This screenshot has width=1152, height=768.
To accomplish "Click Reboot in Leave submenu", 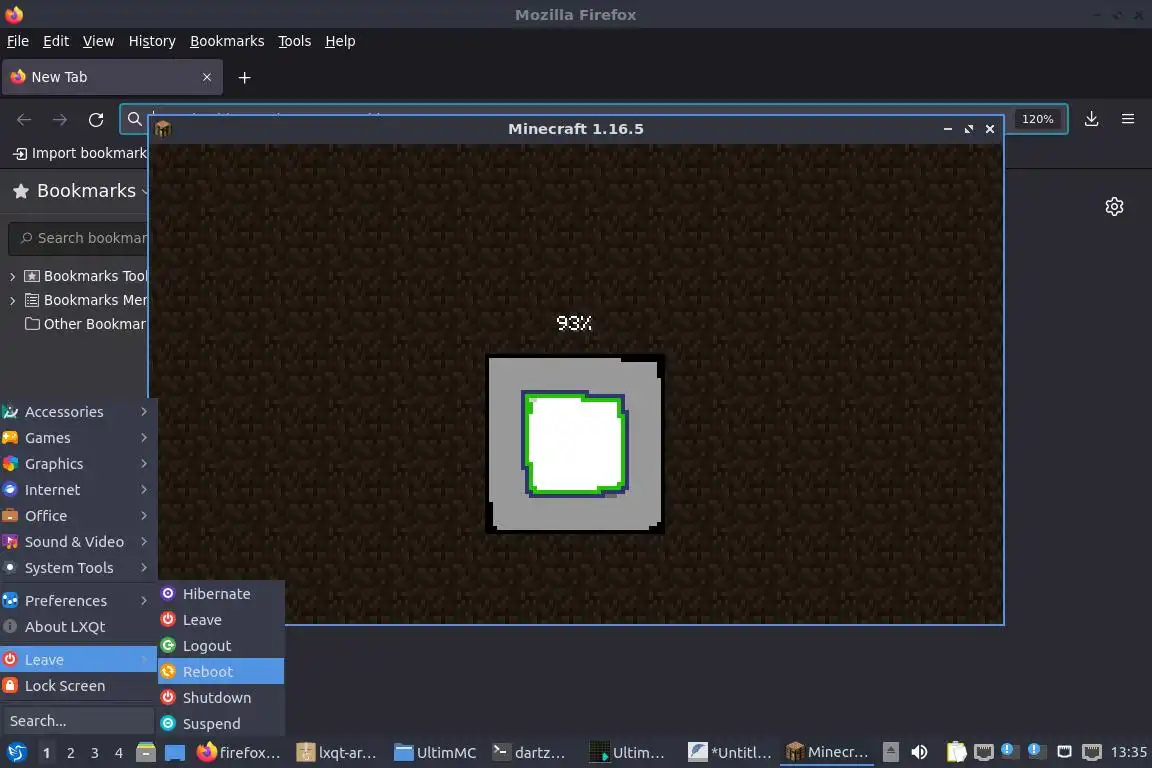I will [x=221, y=671].
